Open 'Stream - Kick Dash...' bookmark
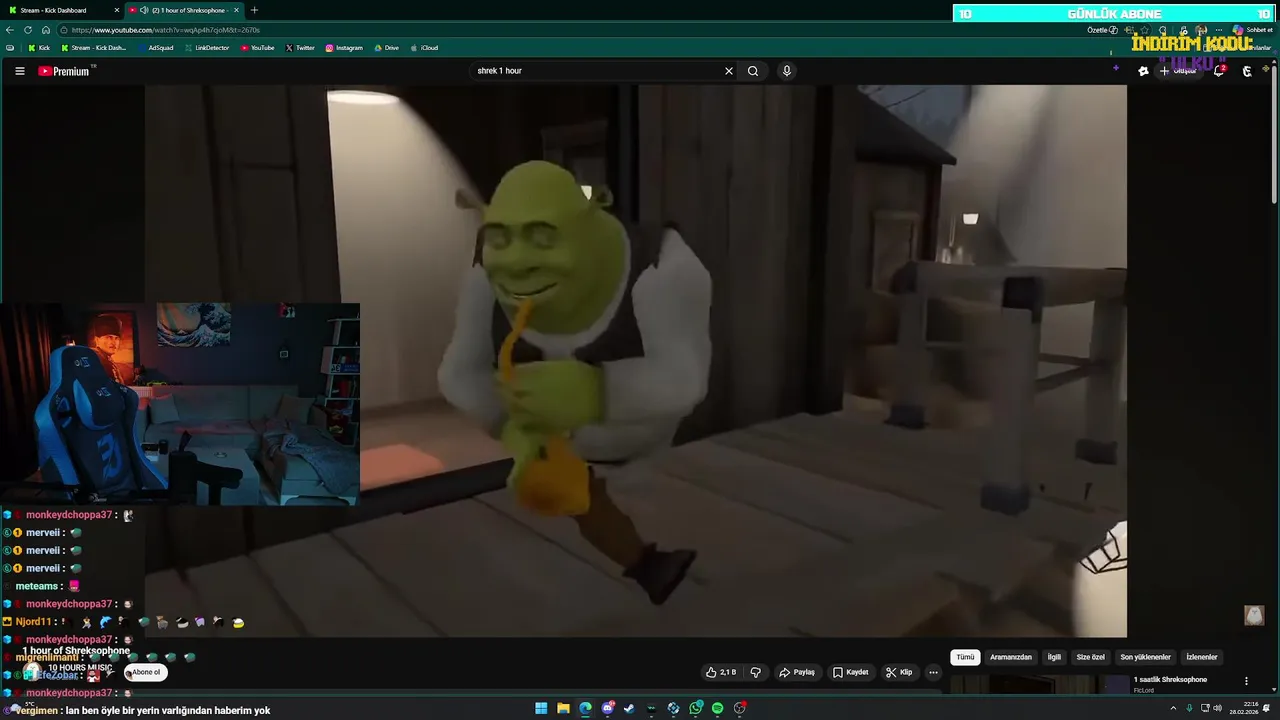 point(94,48)
